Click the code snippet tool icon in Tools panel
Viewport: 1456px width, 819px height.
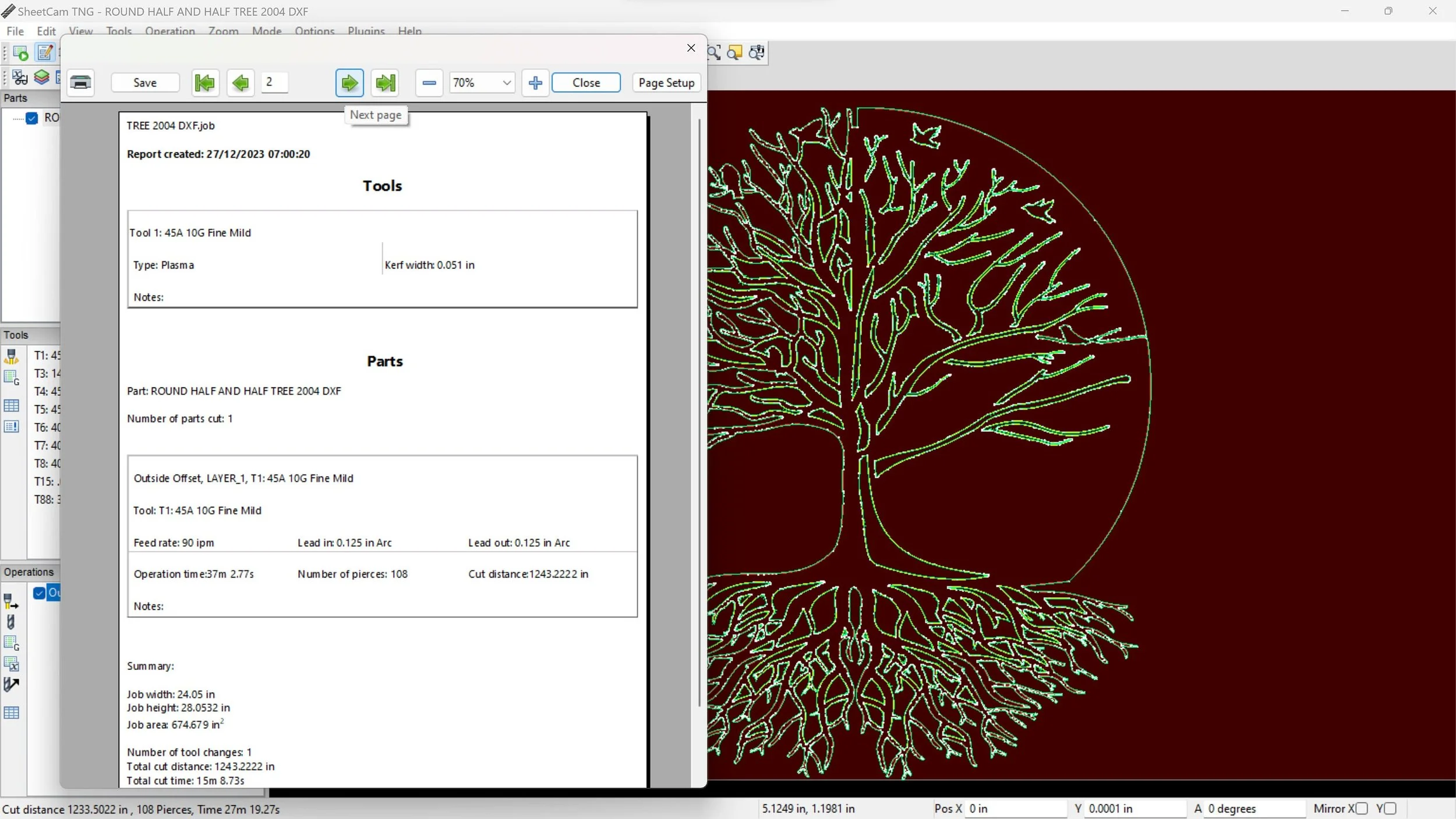pyautogui.click(x=12, y=378)
